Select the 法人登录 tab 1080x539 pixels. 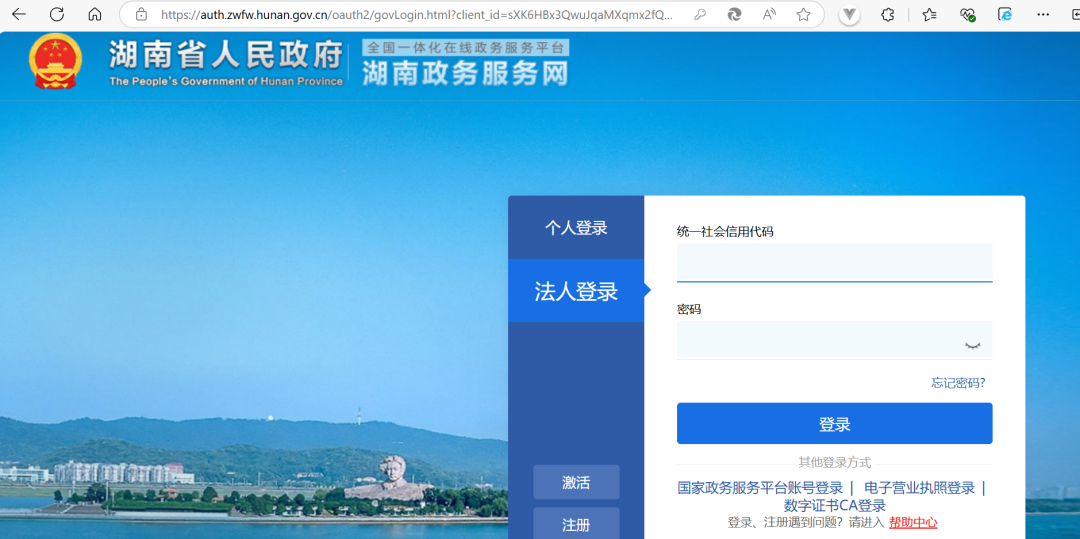tap(576, 291)
